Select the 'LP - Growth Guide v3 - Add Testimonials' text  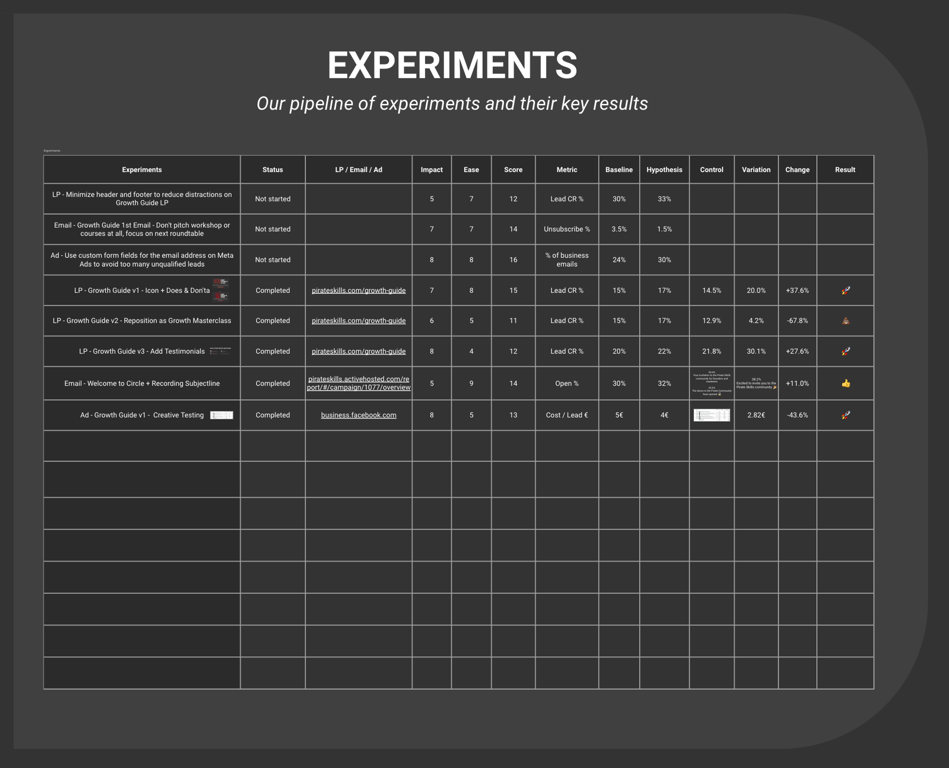[x=142, y=351]
